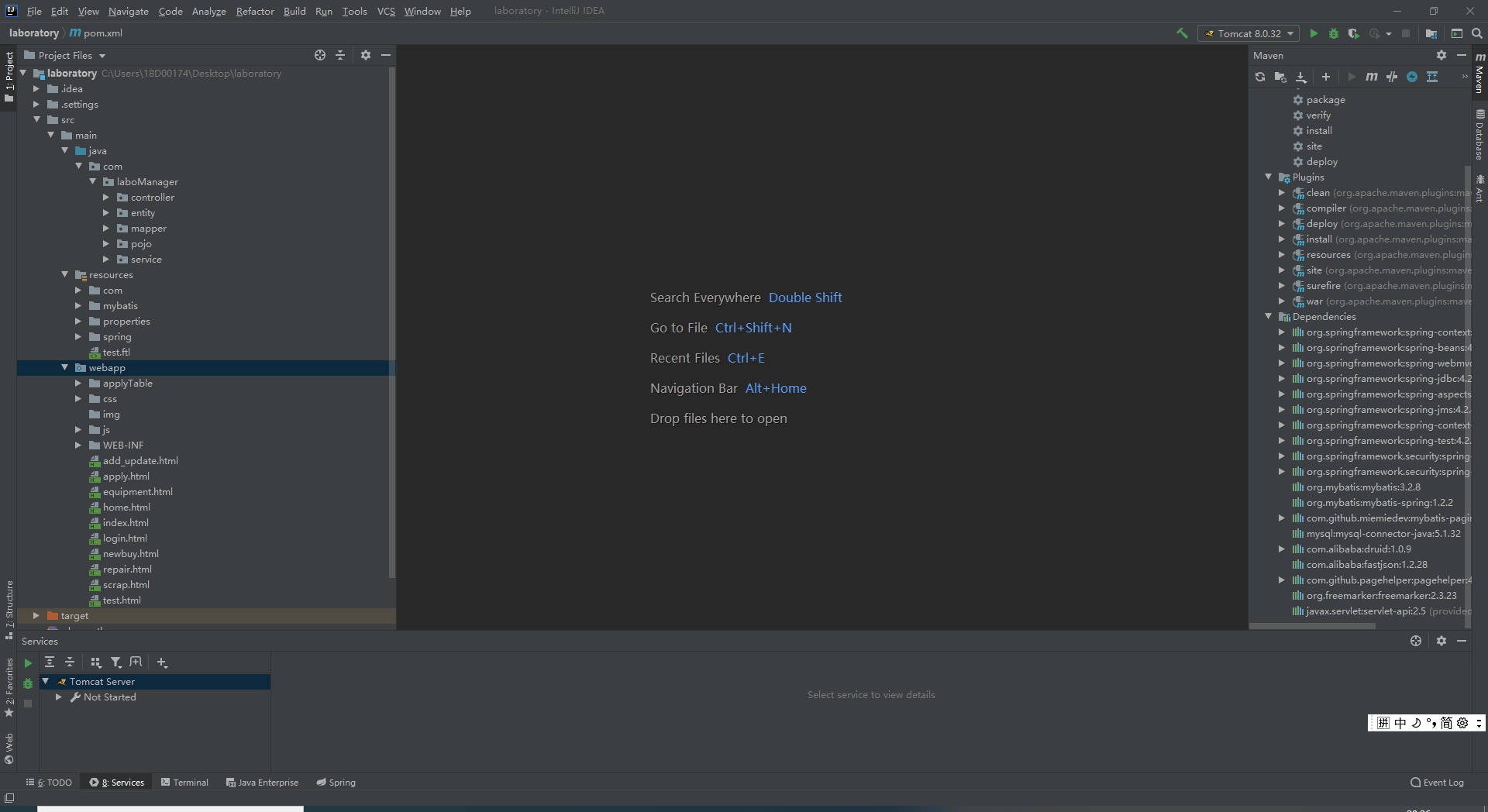
Task: Open the Refactor menu
Action: click(255, 11)
